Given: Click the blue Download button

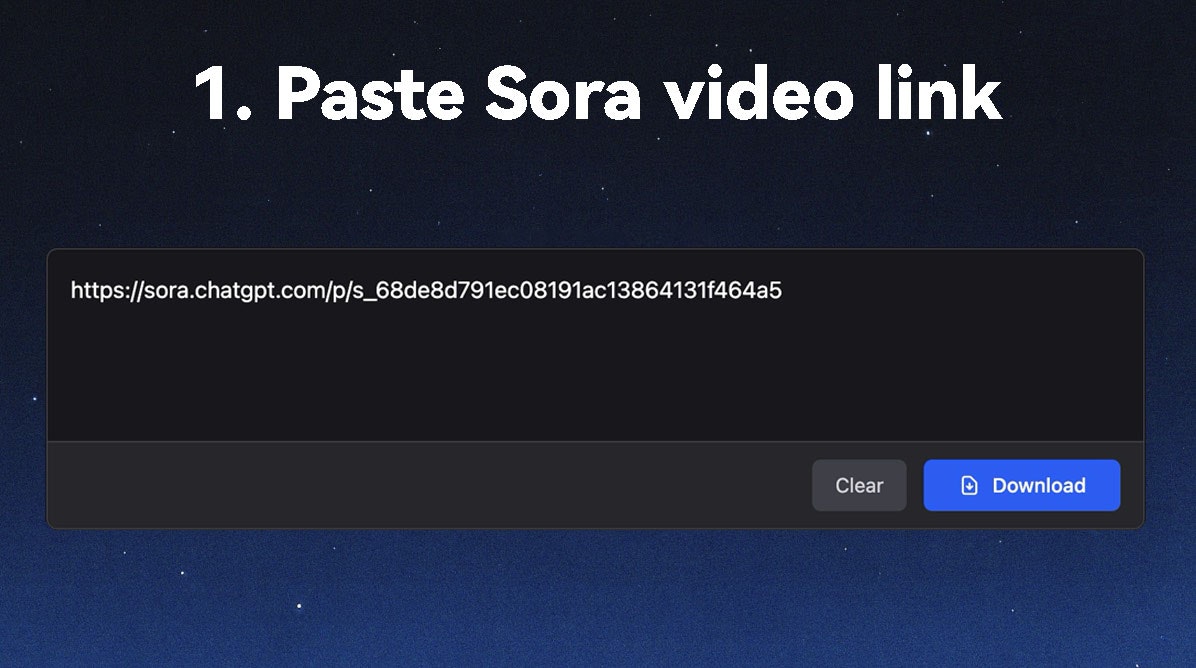Looking at the screenshot, I should (x=1021, y=485).
